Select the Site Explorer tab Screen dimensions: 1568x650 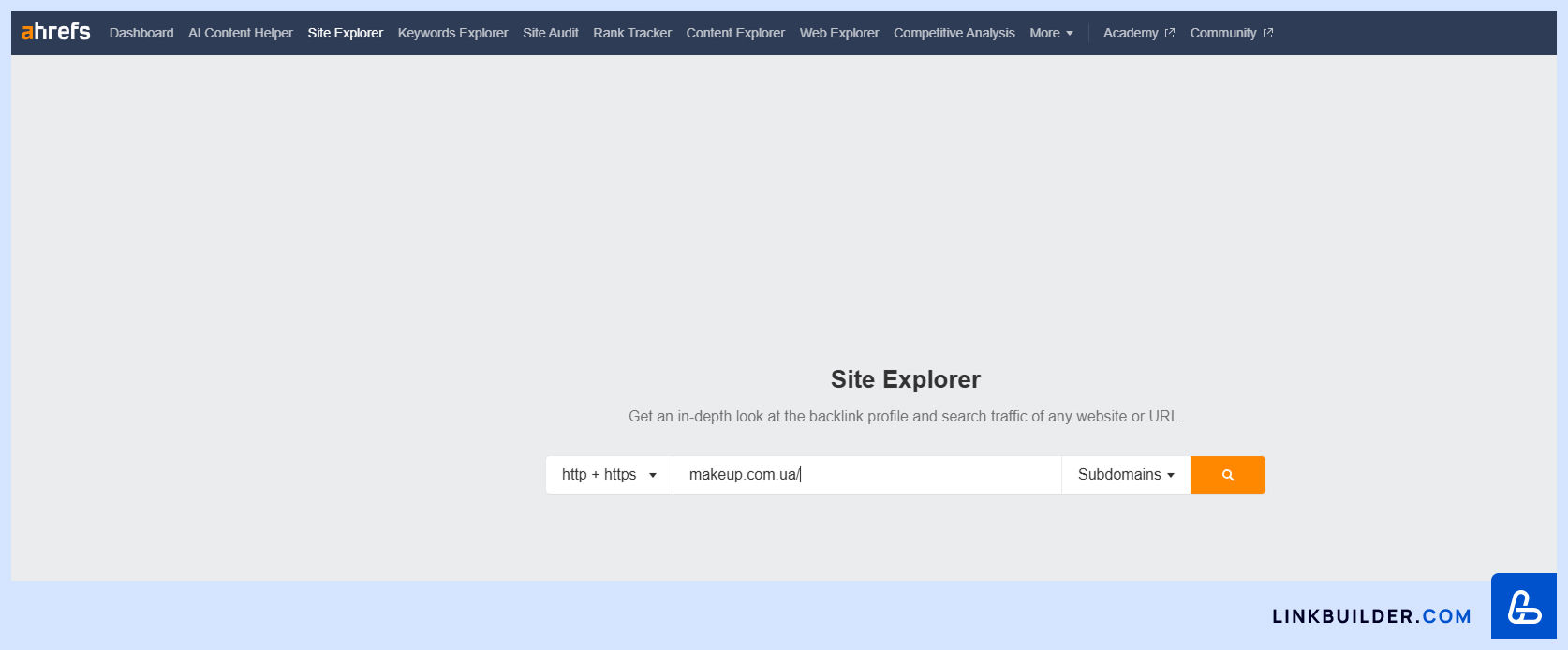(346, 33)
